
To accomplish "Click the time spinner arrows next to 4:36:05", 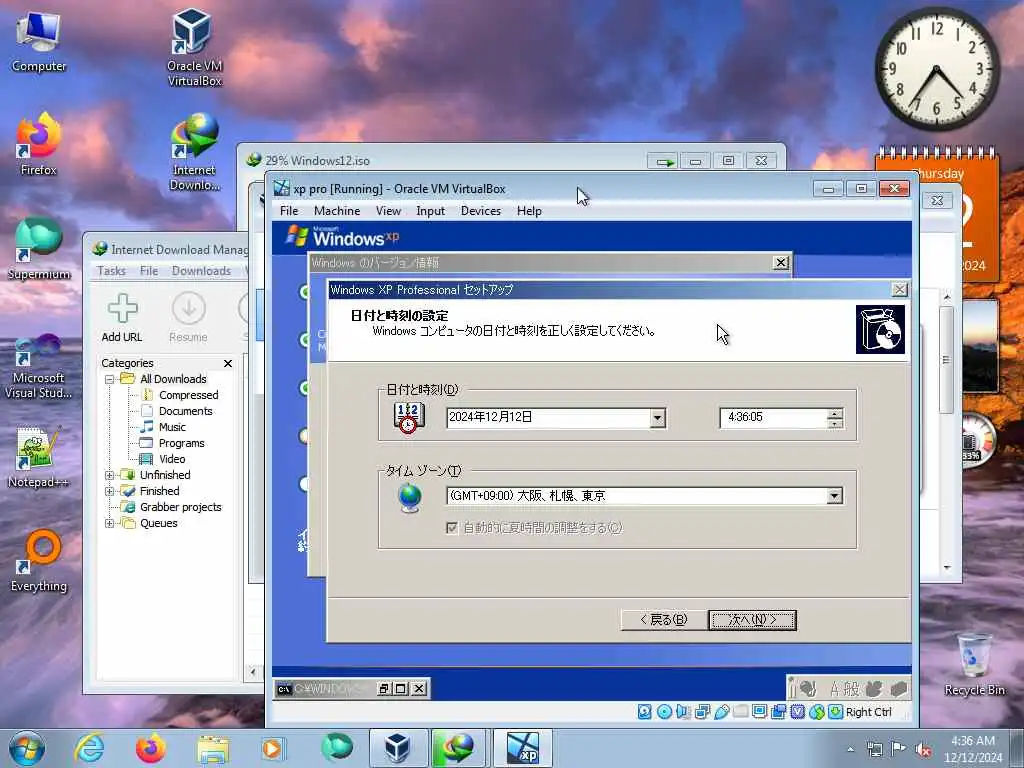I will (x=835, y=418).
